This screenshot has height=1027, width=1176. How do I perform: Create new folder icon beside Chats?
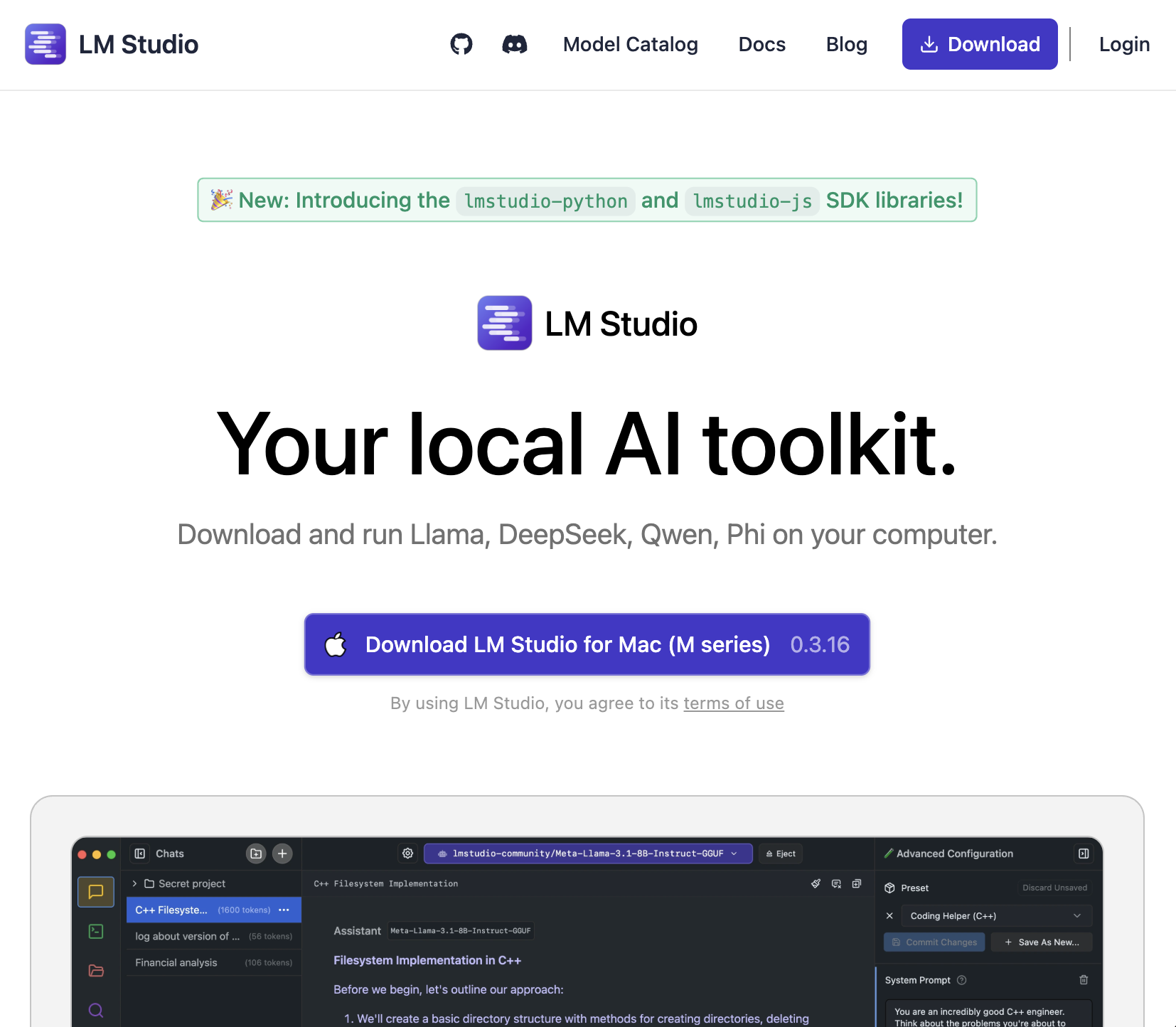(256, 853)
